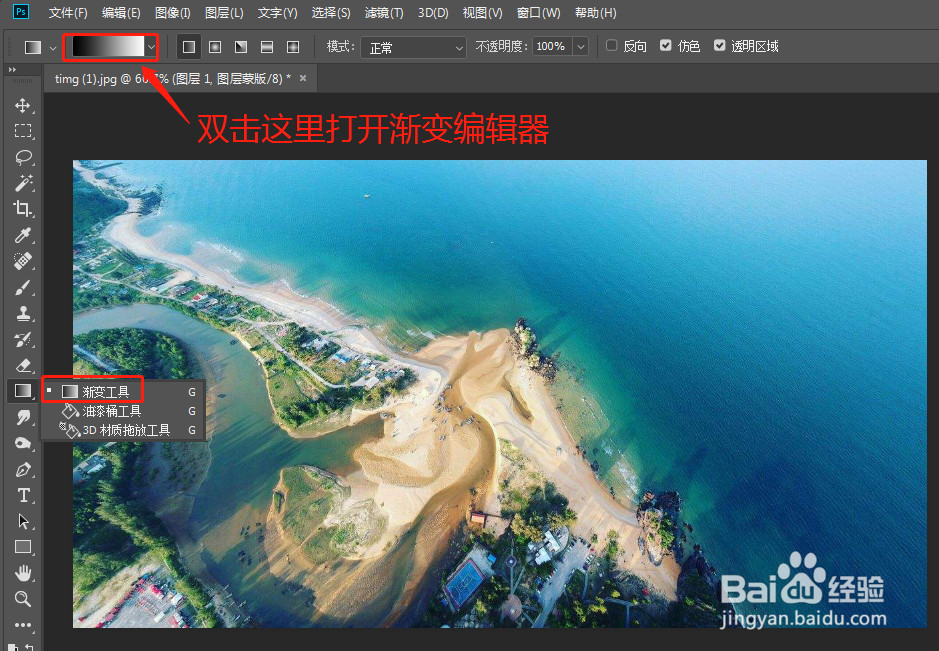Screen dimensions: 939x651
Task: Click inside the 不透明度 value field
Action: click(550, 46)
